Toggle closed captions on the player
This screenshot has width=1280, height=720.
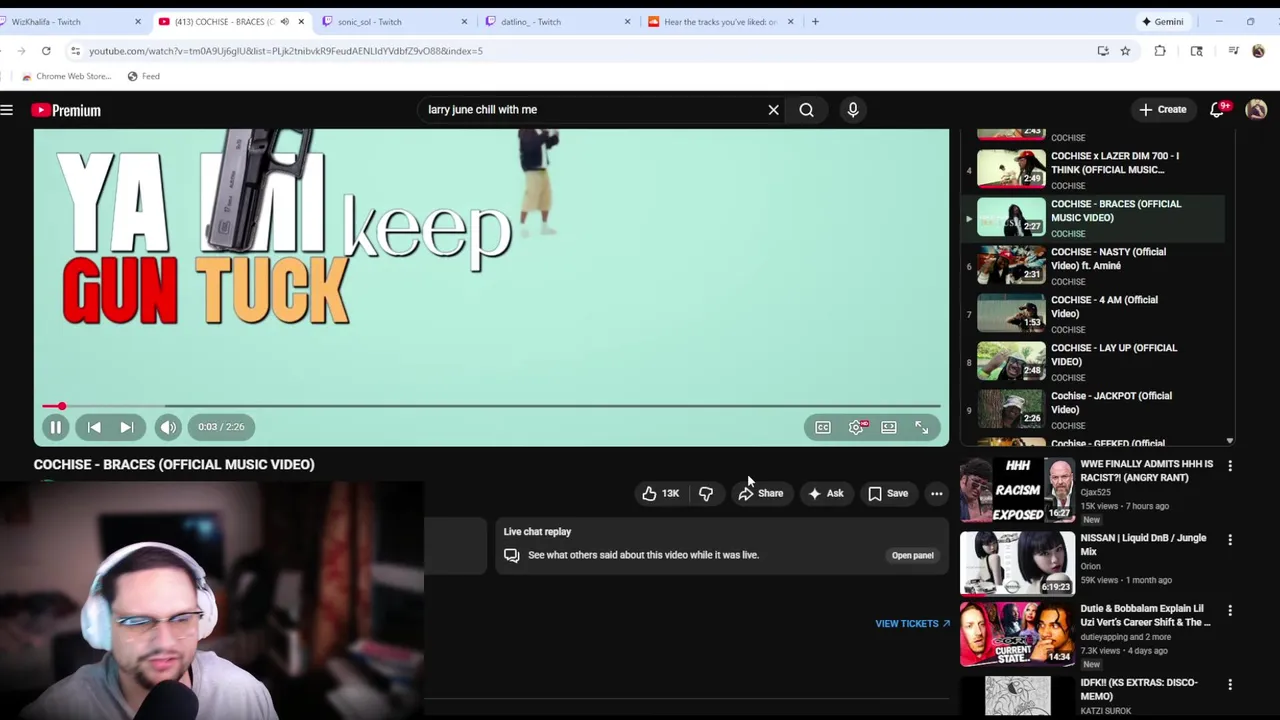pos(823,427)
